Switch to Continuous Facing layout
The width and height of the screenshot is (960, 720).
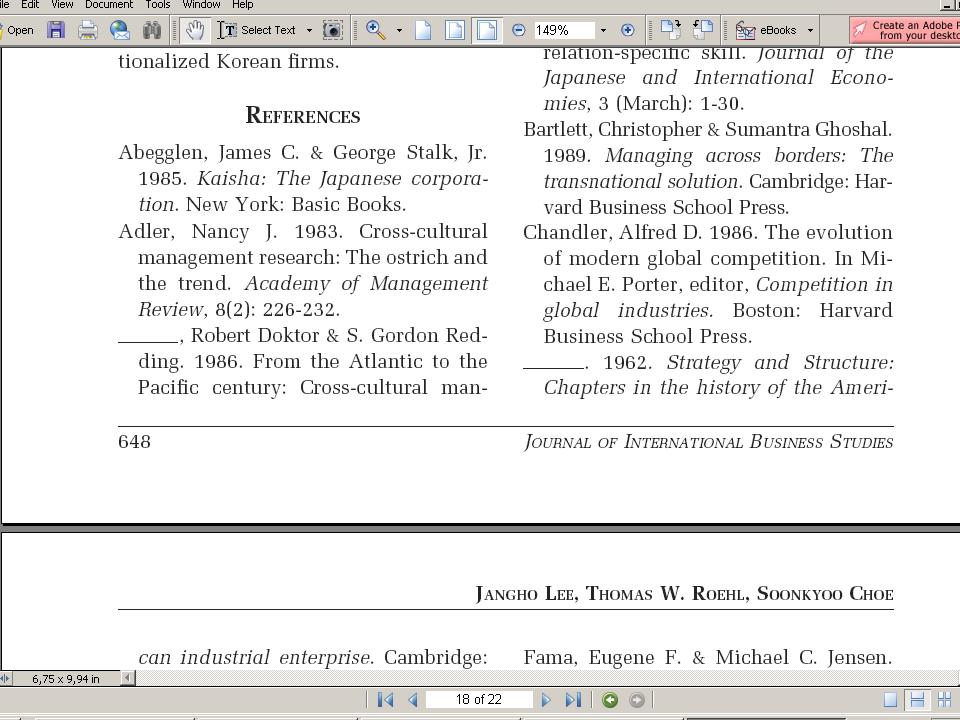[x=945, y=700]
